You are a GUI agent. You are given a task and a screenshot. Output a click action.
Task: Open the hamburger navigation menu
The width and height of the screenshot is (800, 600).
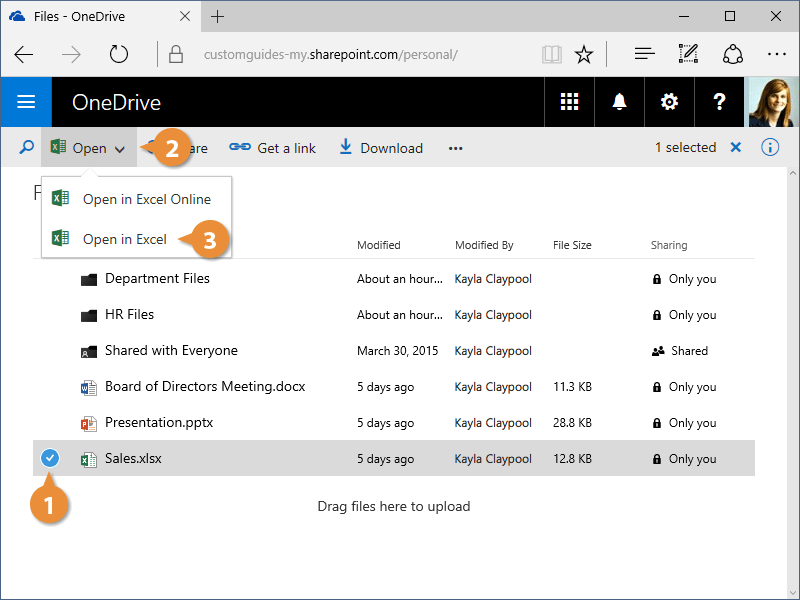coord(26,102)
